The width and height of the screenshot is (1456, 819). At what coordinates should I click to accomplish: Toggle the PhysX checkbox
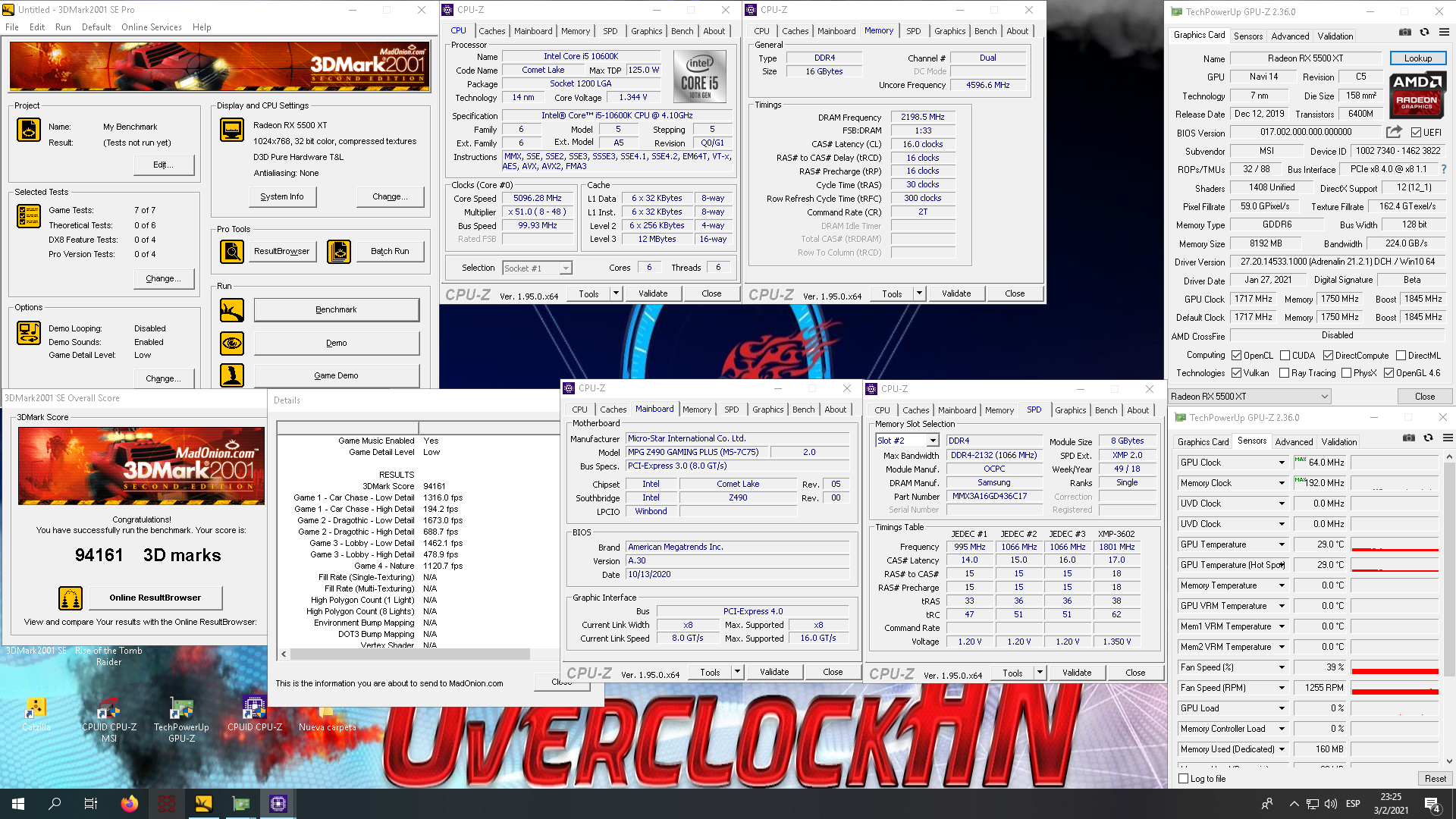[1346, 373]
